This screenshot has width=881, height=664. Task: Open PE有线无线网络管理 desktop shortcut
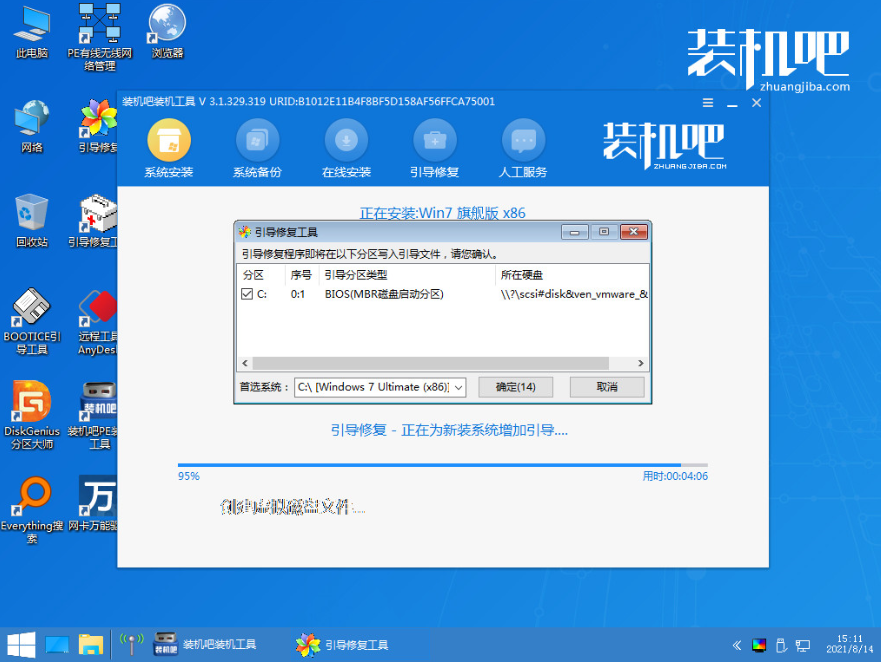[99, 37]
